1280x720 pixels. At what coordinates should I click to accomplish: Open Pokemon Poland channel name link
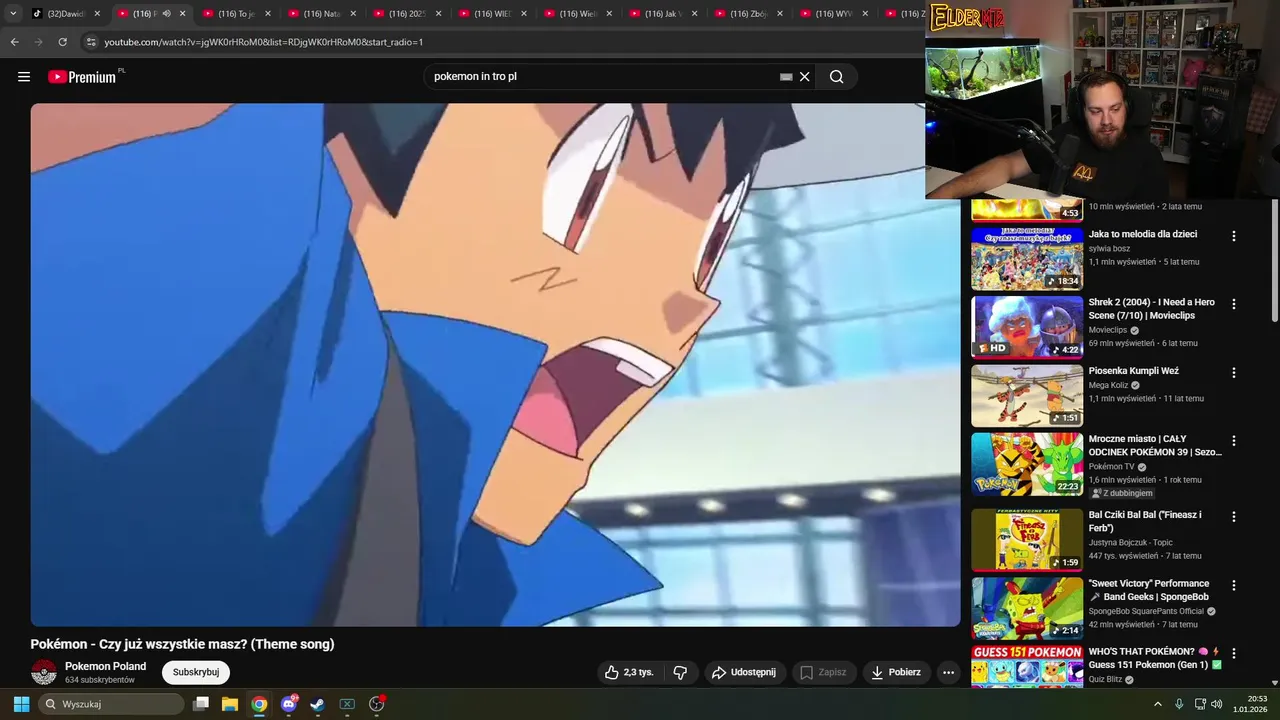point(105,666)
